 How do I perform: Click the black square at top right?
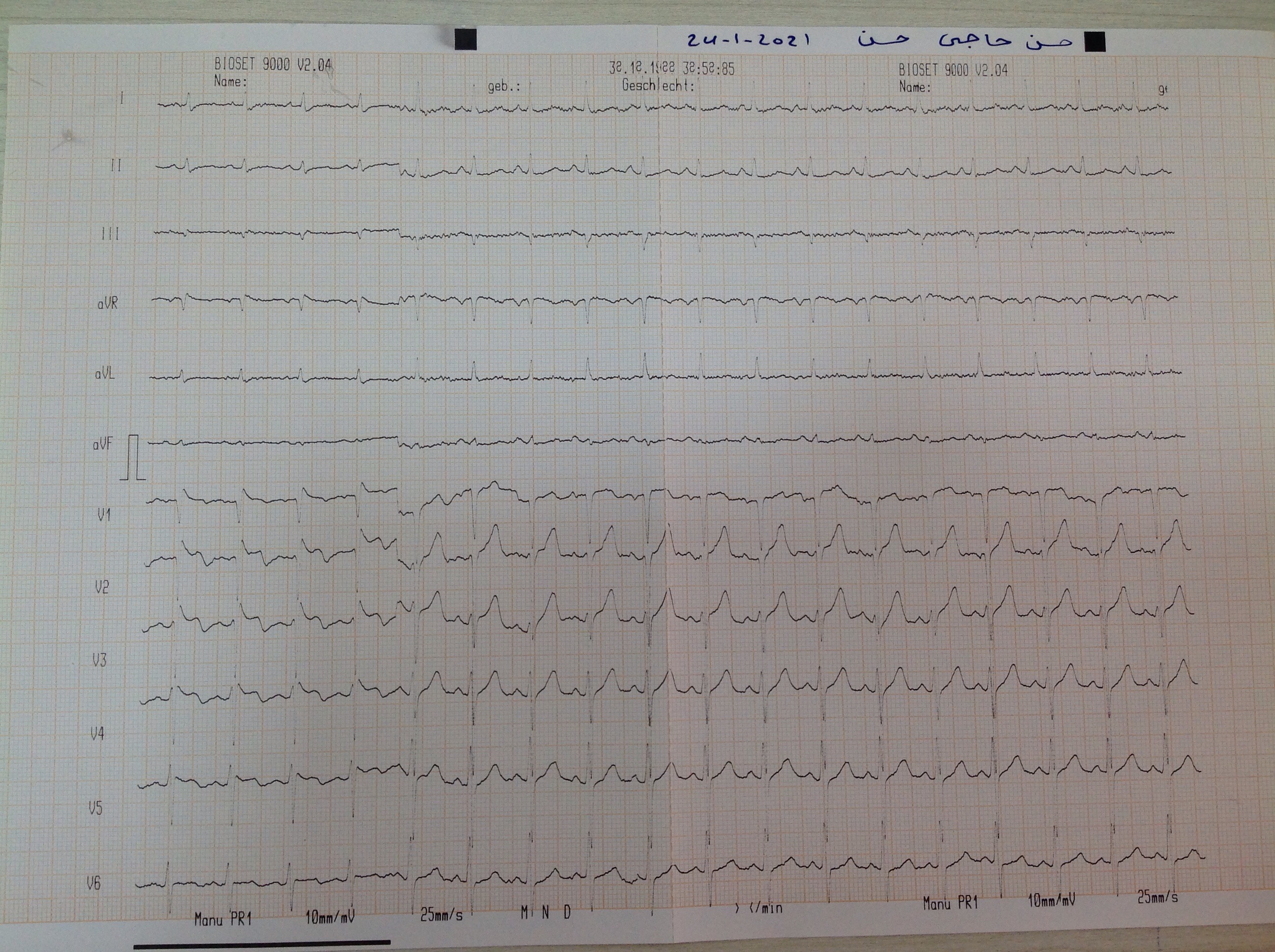pyautogui.click(x=1094, y=42)
